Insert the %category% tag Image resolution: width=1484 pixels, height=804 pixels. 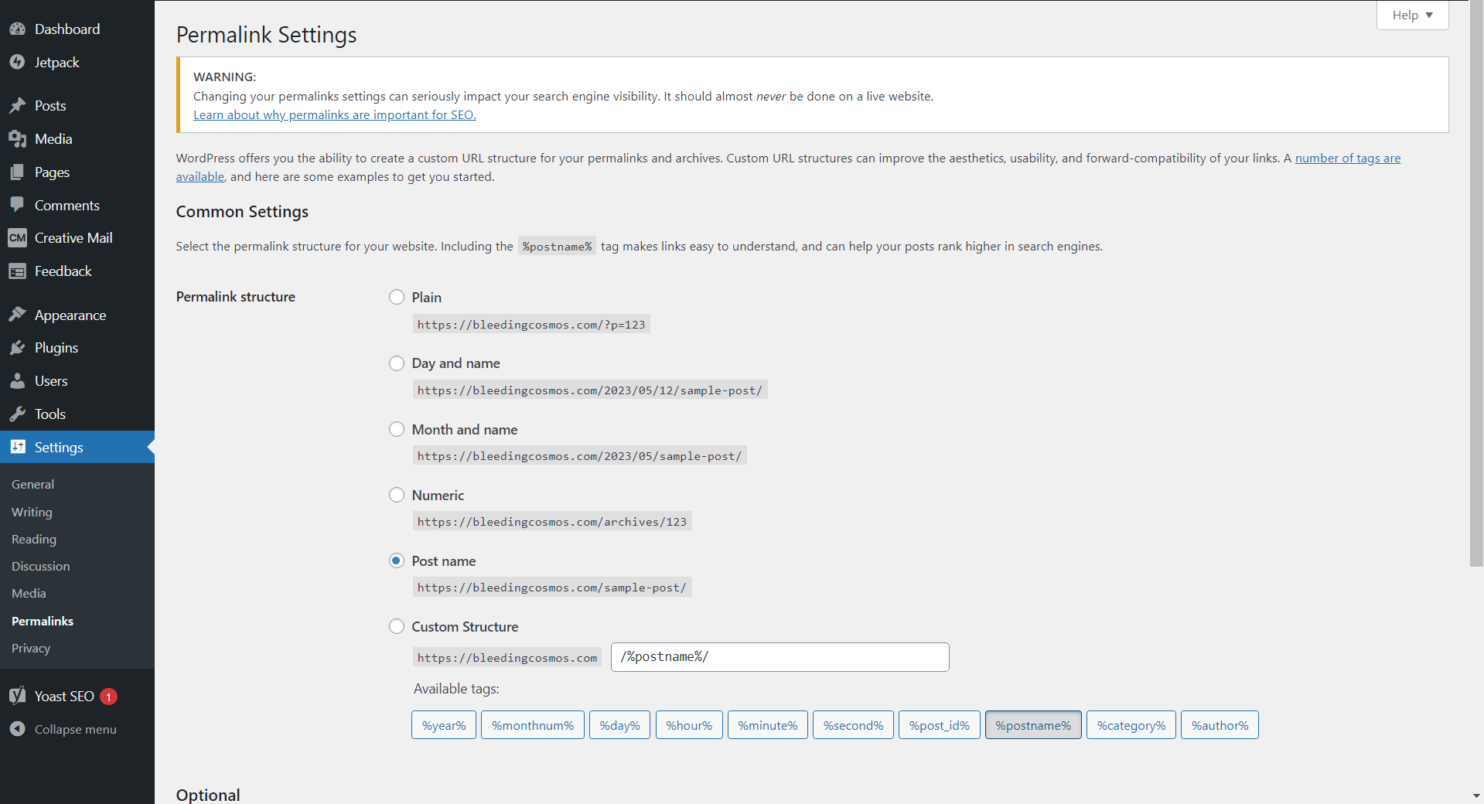tap(1130, 724)
